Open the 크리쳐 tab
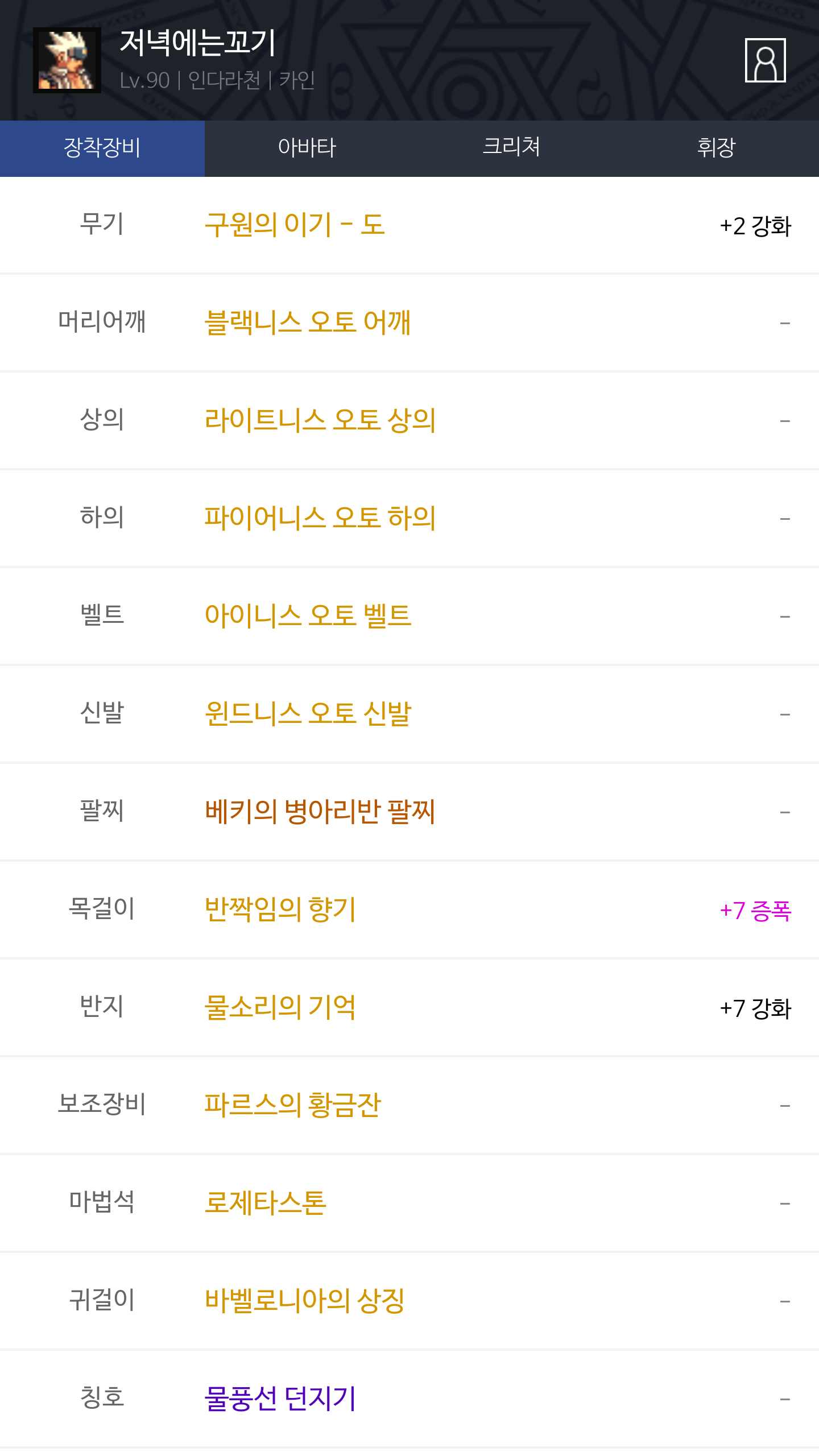Viewport: 819px width, 1456px height. click(x=511, y=148)
